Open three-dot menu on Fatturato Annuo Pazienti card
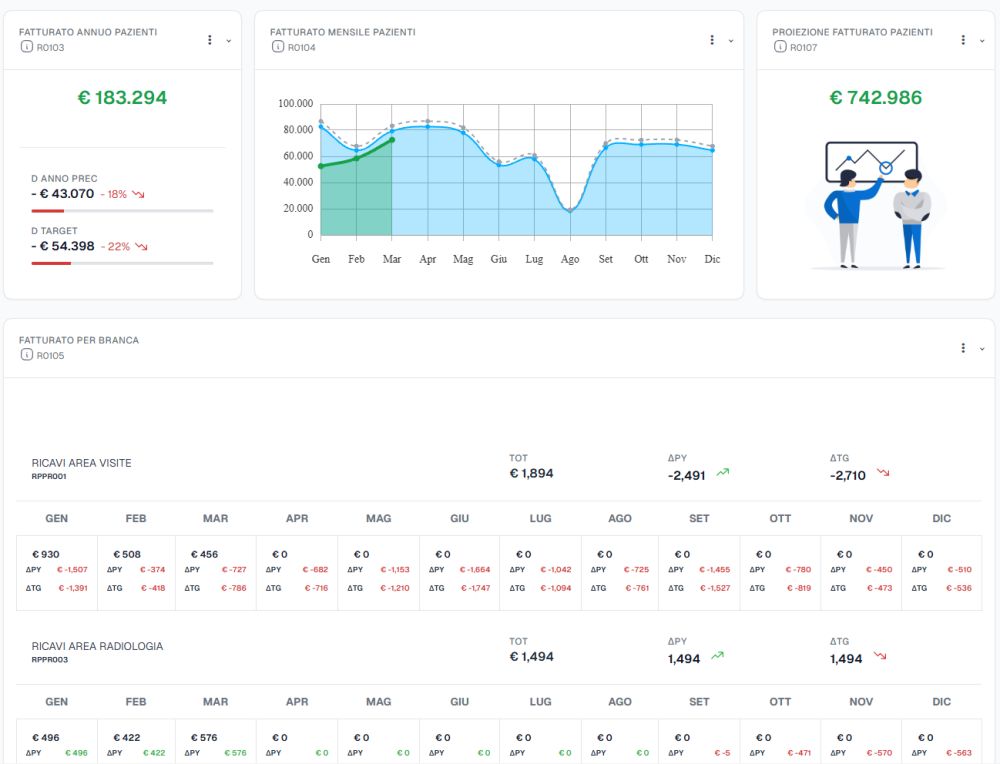Image resolution: width=1000 pixels, height=764 pixels. [x=210, y=40]
